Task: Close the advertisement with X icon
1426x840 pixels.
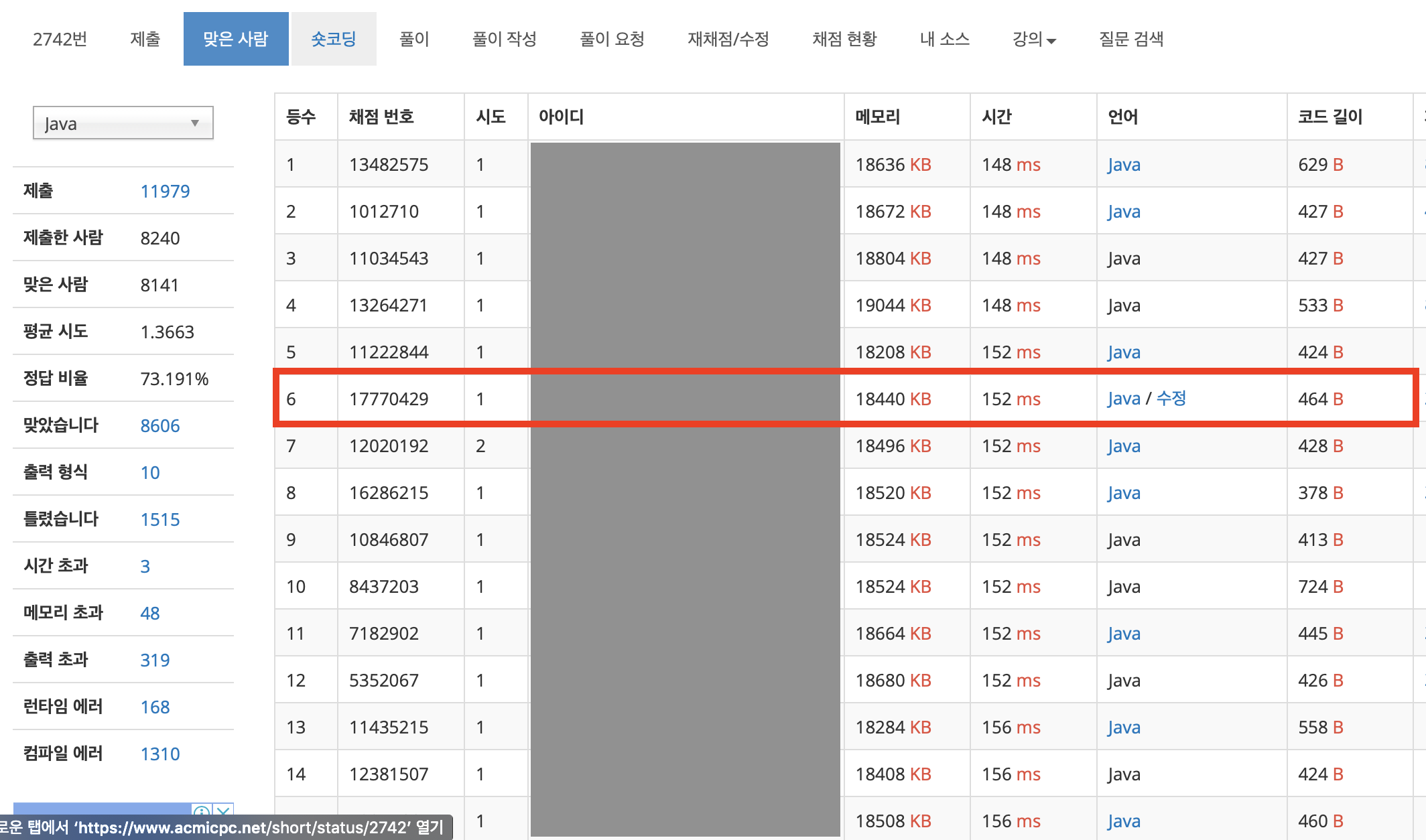Action: 224,811
